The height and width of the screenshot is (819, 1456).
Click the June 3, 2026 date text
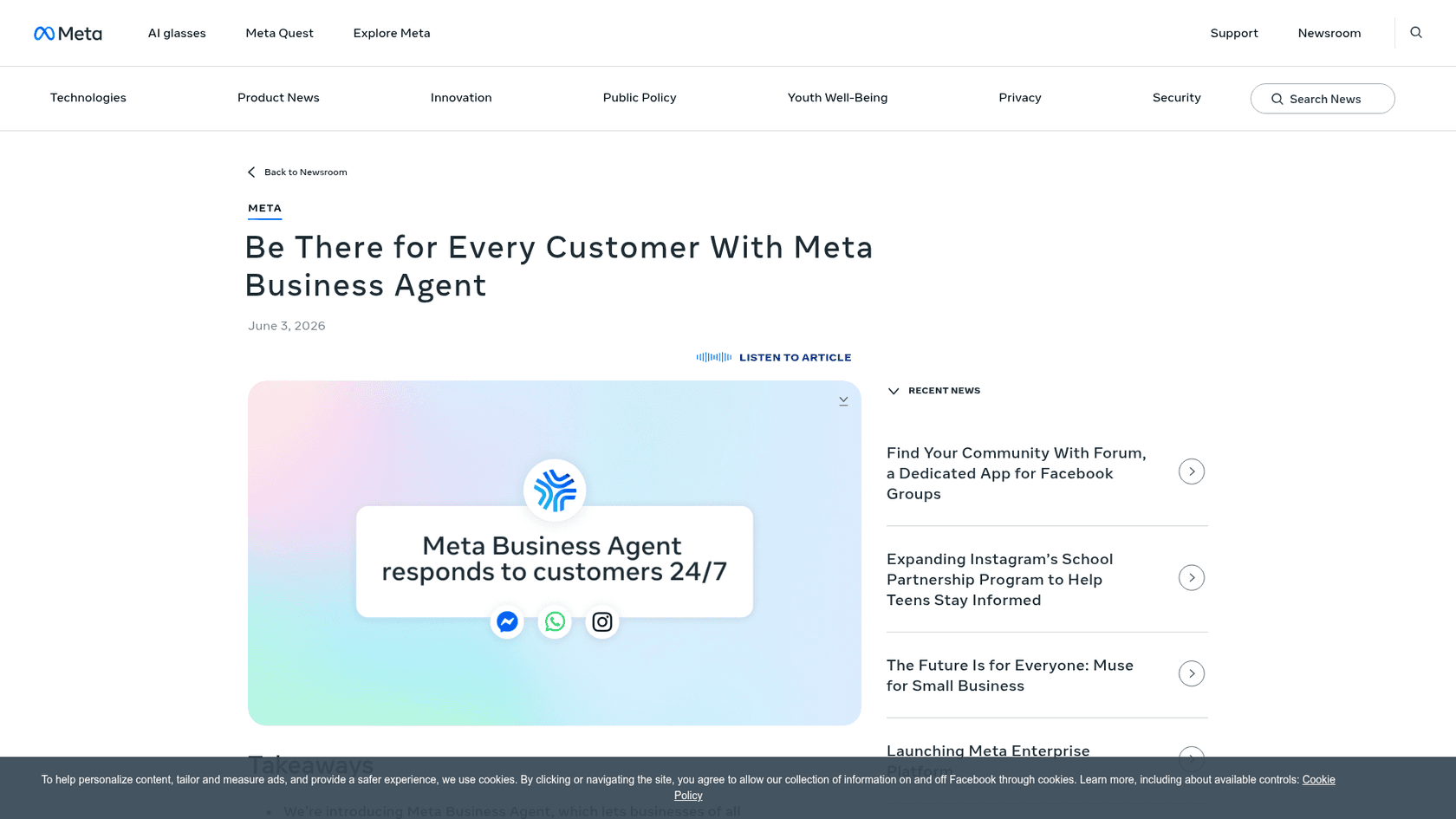tap(287, 326)
